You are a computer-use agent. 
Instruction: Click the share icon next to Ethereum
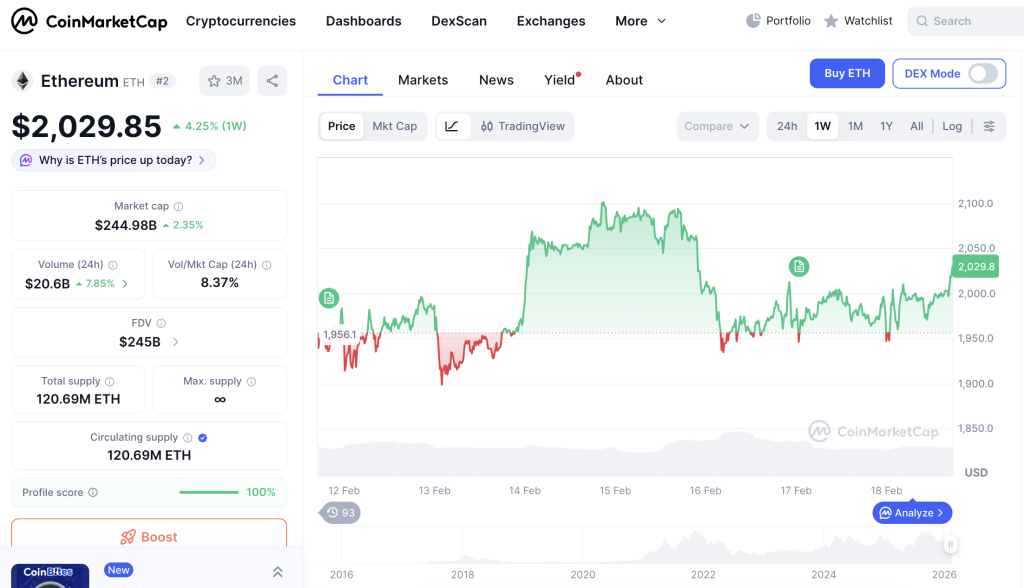[272, 81]
